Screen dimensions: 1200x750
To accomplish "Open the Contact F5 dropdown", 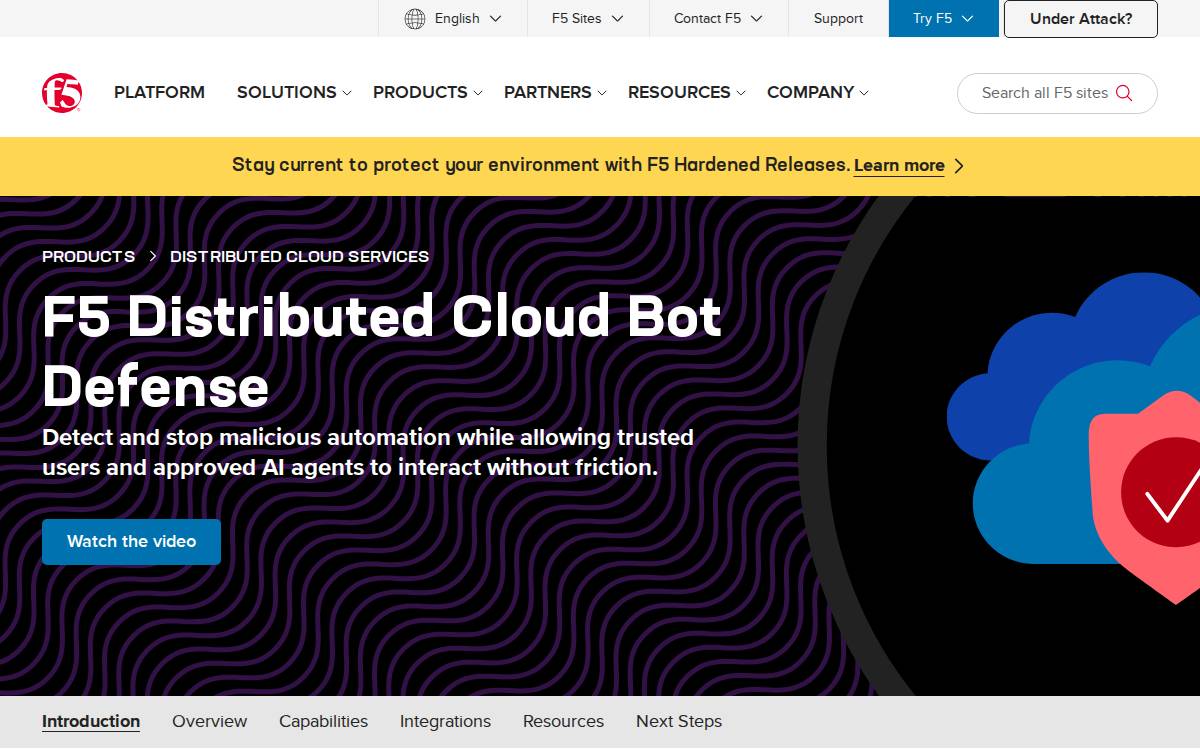I will (718, 18).
